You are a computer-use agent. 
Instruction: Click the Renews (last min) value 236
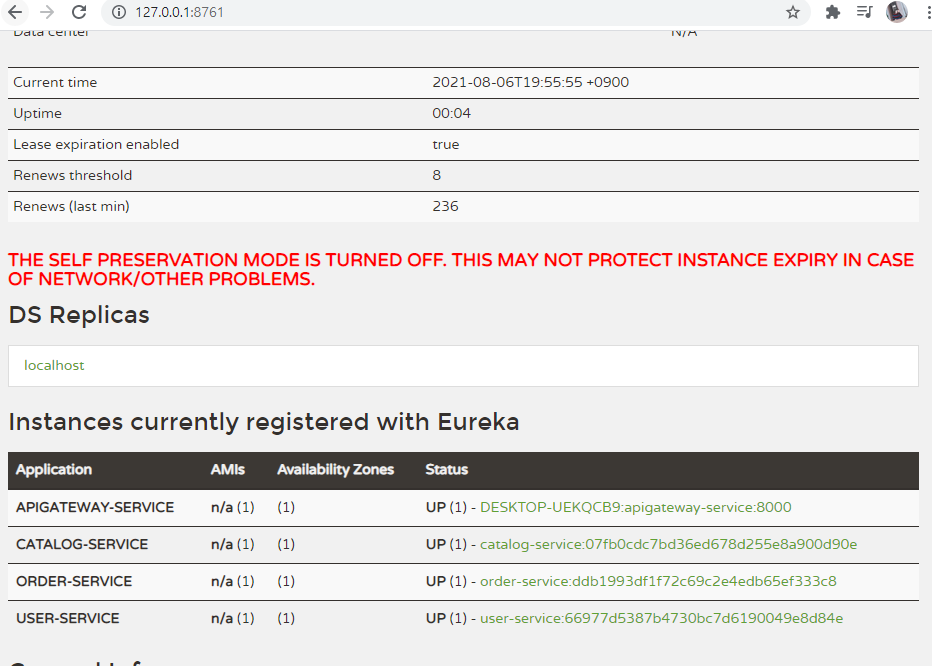pos(445,206)
